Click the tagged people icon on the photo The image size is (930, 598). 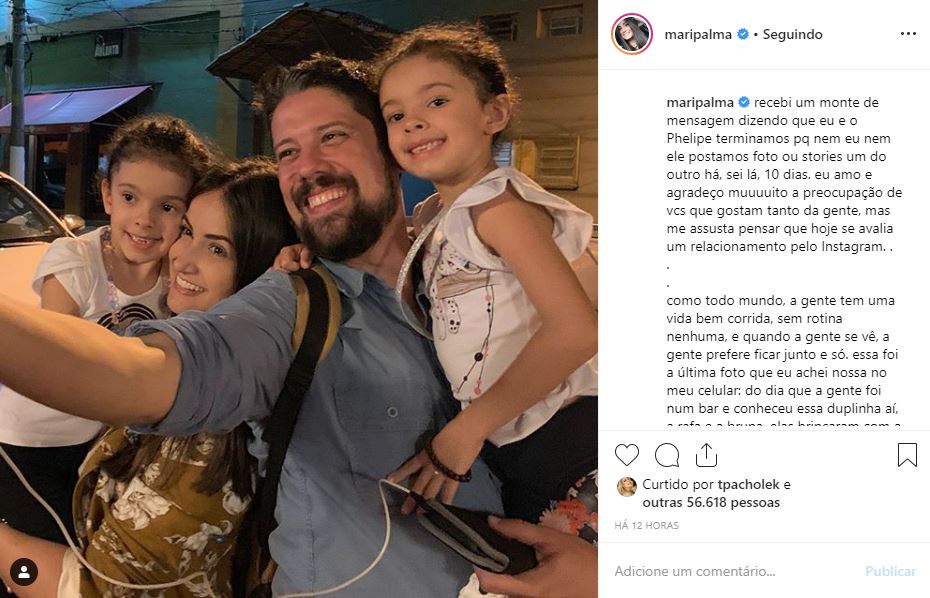[24, 572]
